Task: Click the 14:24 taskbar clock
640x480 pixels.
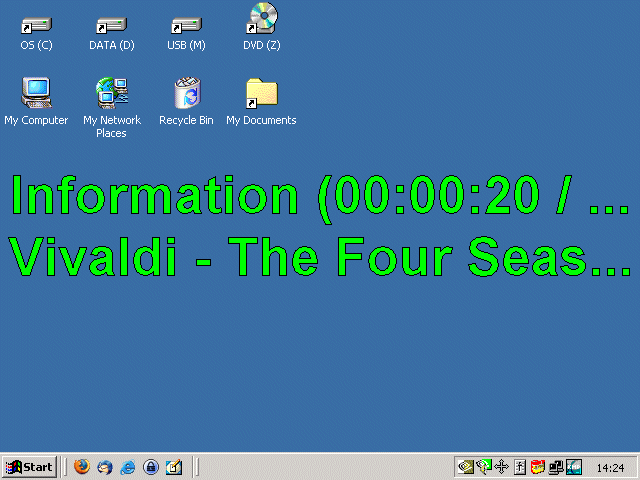Action: (x=610, y=468)
